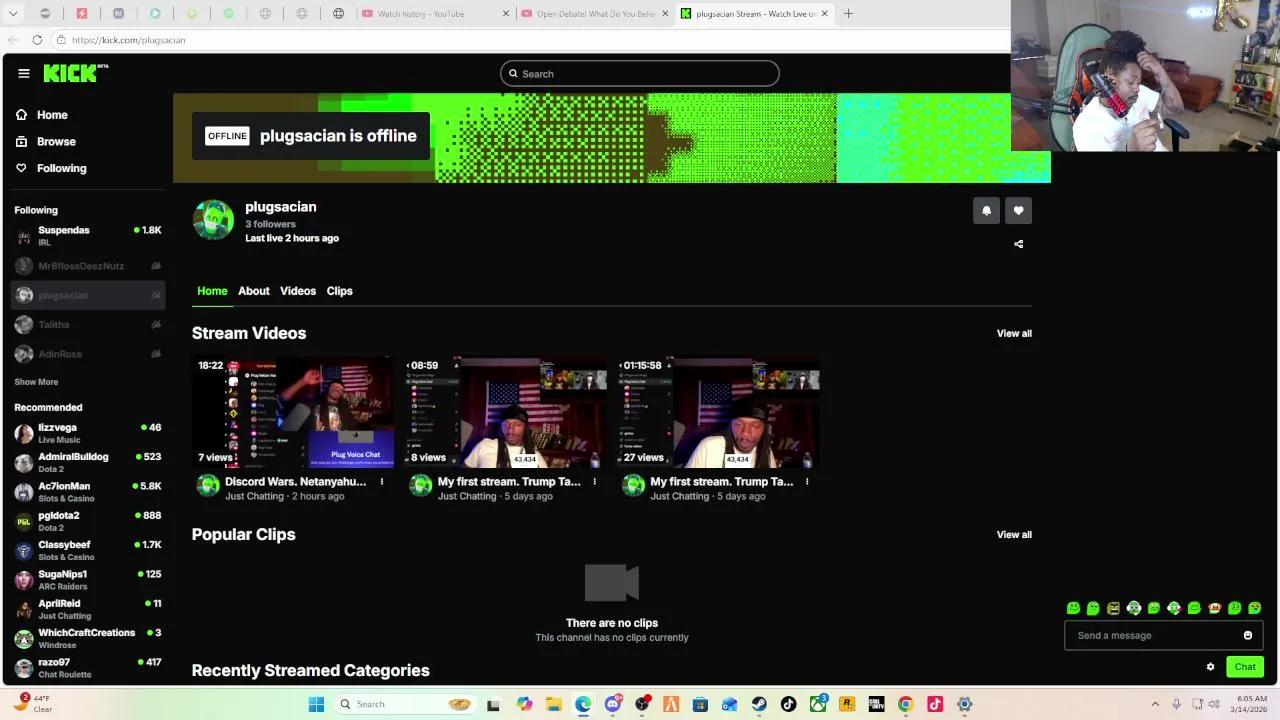Viewport: 1280px width, 720px height.
Task: Open taskbar weather widget
Action: point(33,704)
